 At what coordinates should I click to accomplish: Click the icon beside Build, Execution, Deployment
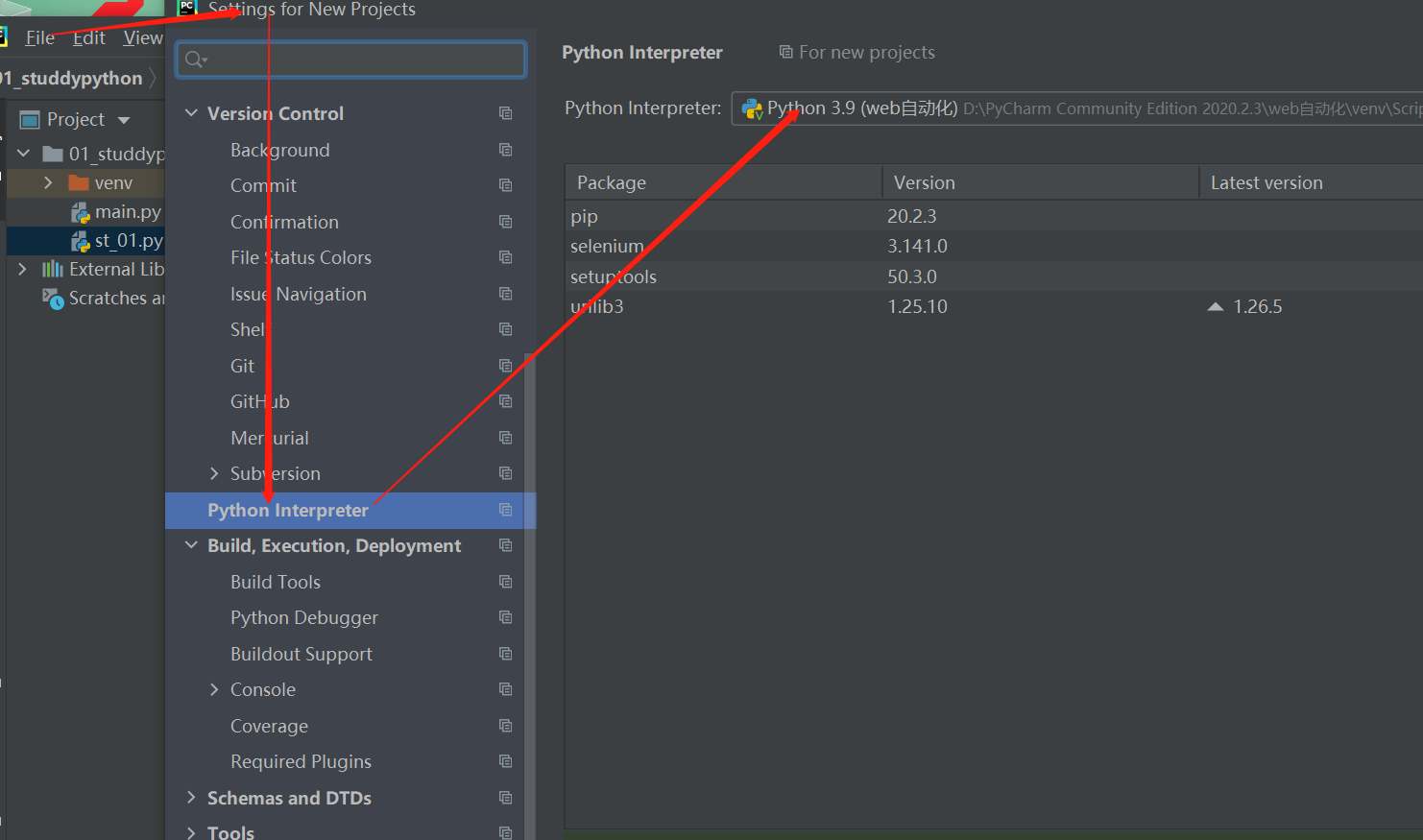(x=505, y=545)
